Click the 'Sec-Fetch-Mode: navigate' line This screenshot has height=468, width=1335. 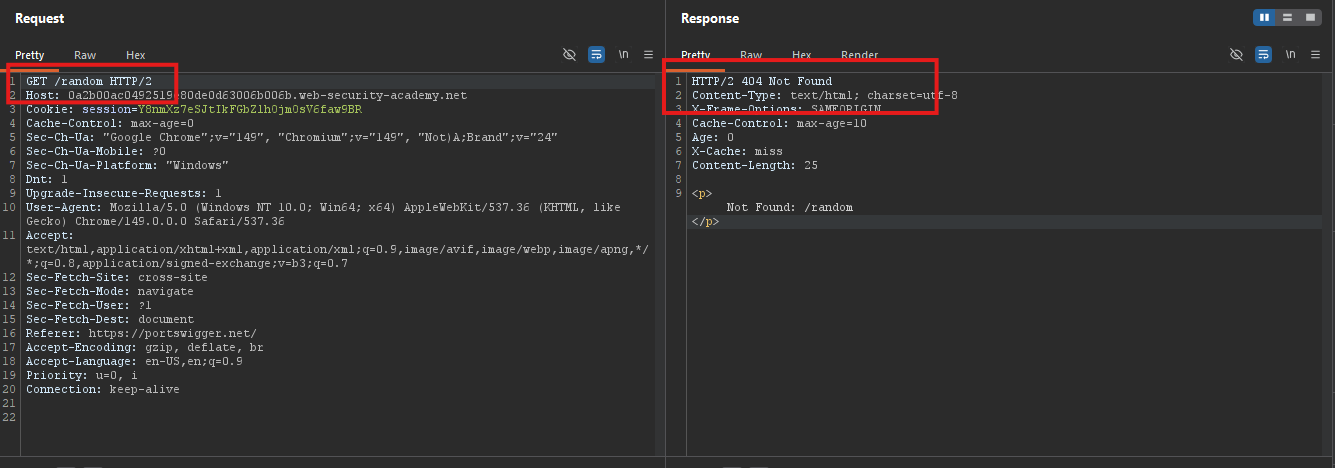pos(110,291)
